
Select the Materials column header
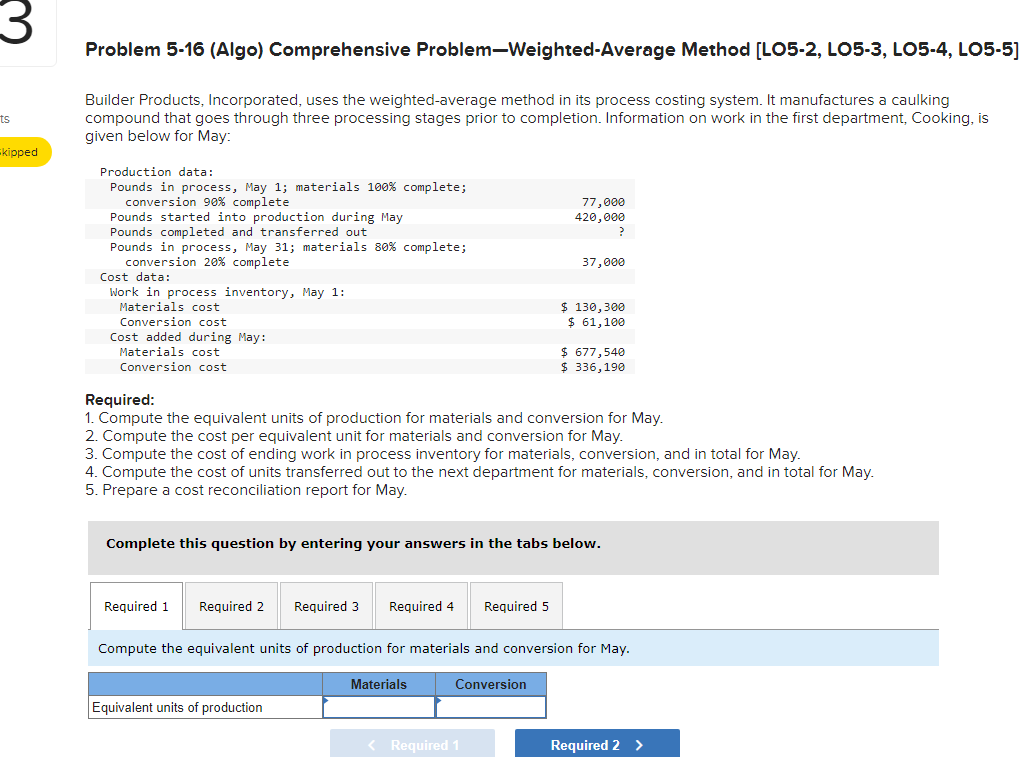379,684
